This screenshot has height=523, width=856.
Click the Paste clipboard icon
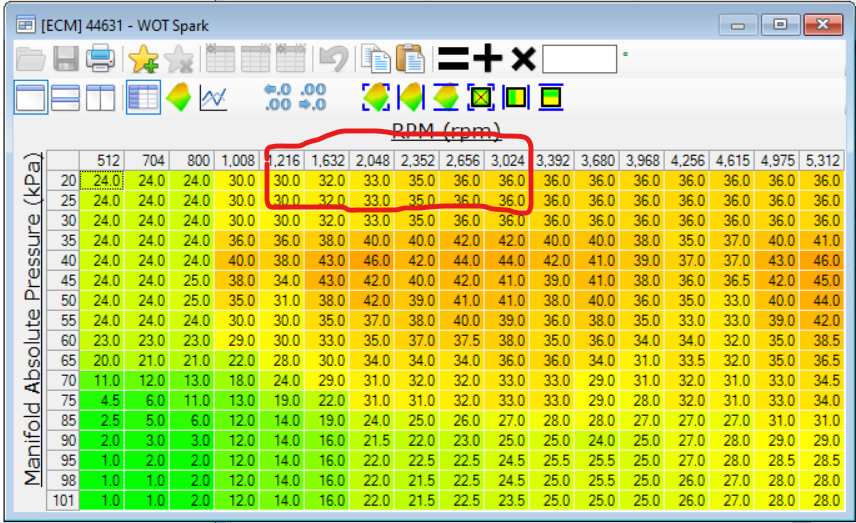(410, 59)
